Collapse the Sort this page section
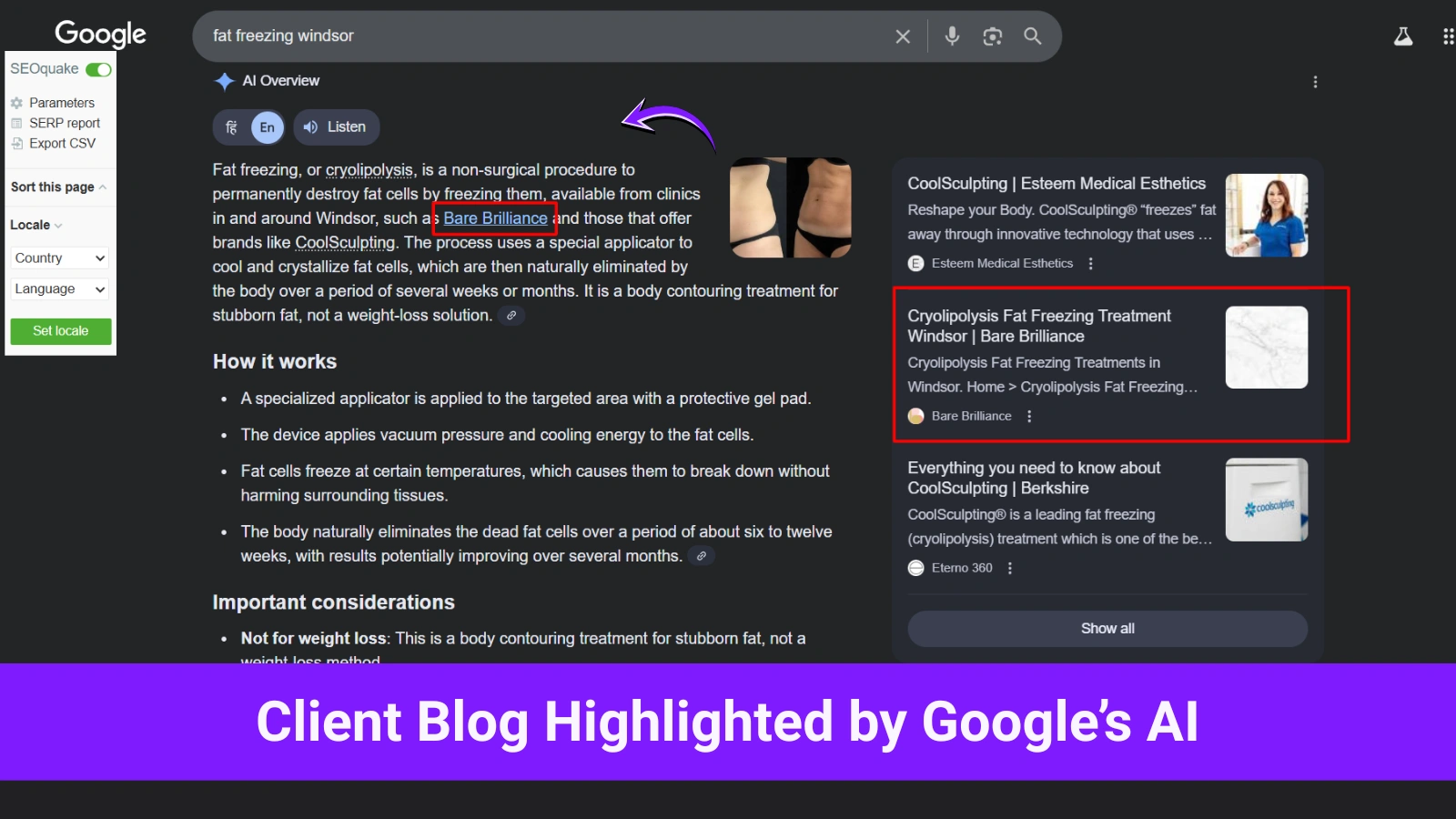Viewport: 1456px width, 819px height. (100, 187)
